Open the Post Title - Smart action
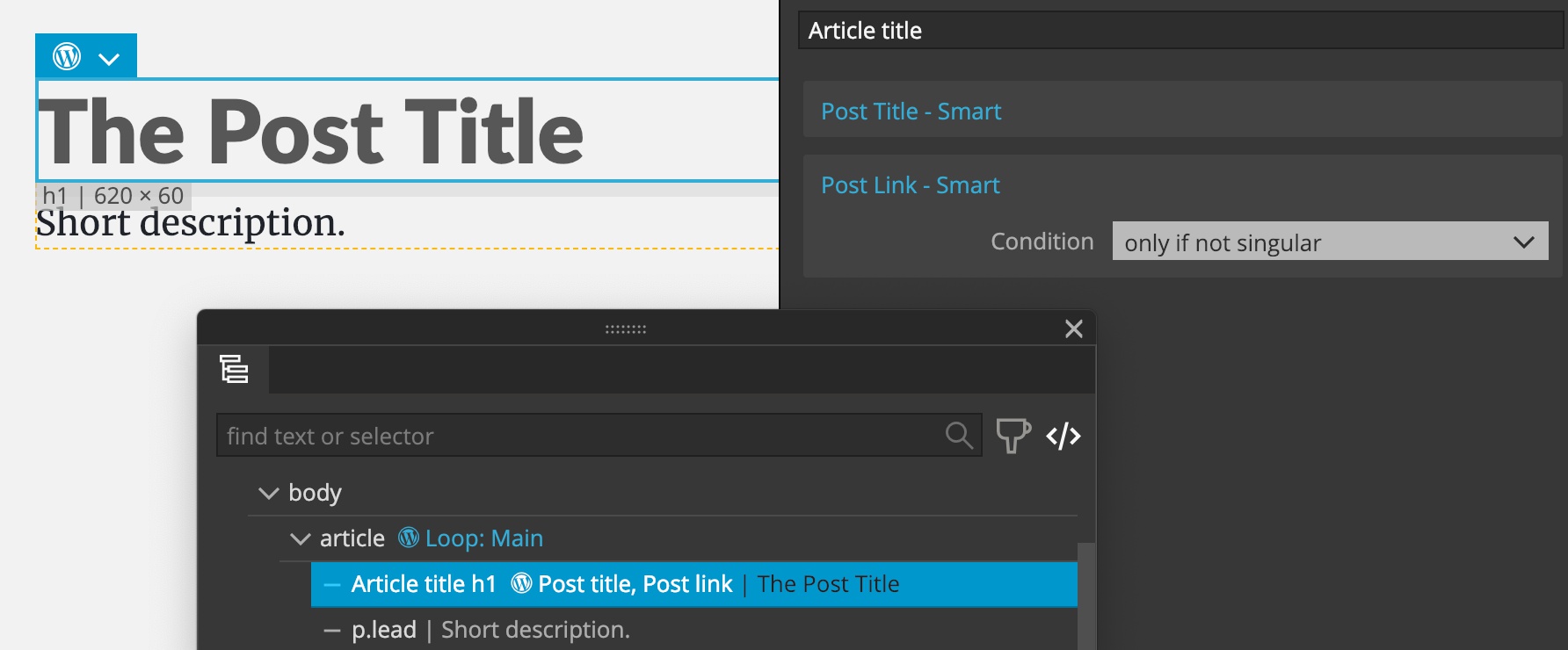Screen dimensions: 1568x650 click(911, 112)
